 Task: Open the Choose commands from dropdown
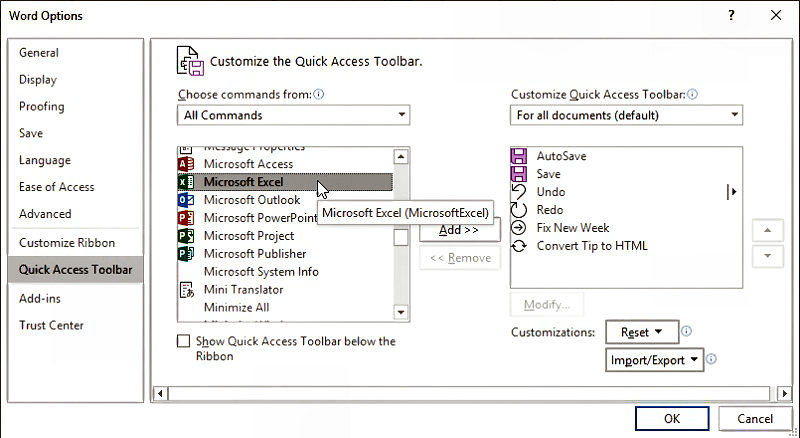tap(293, 115)
